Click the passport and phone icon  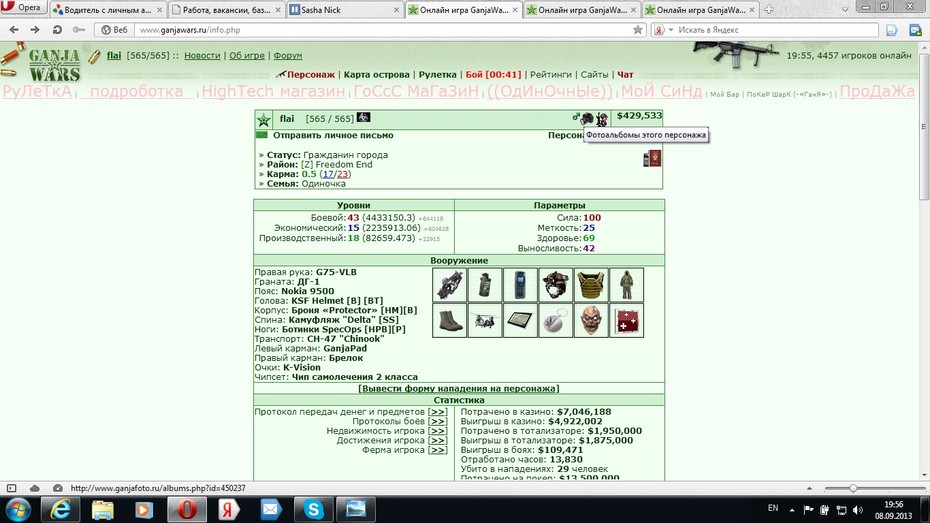click(x=652, y=158)
